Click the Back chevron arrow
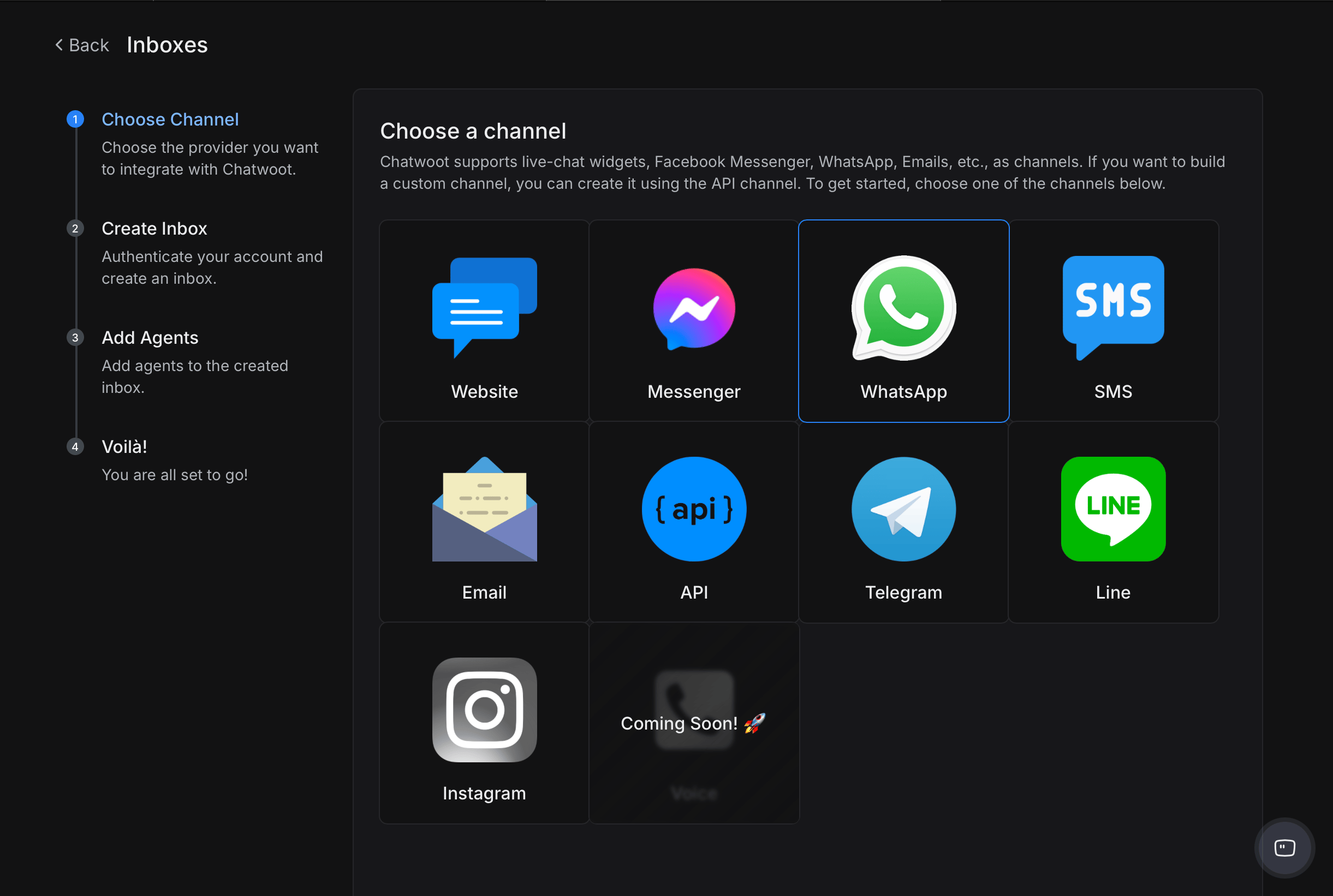Screen dimensions: 1333x896 tap(59, 45)
